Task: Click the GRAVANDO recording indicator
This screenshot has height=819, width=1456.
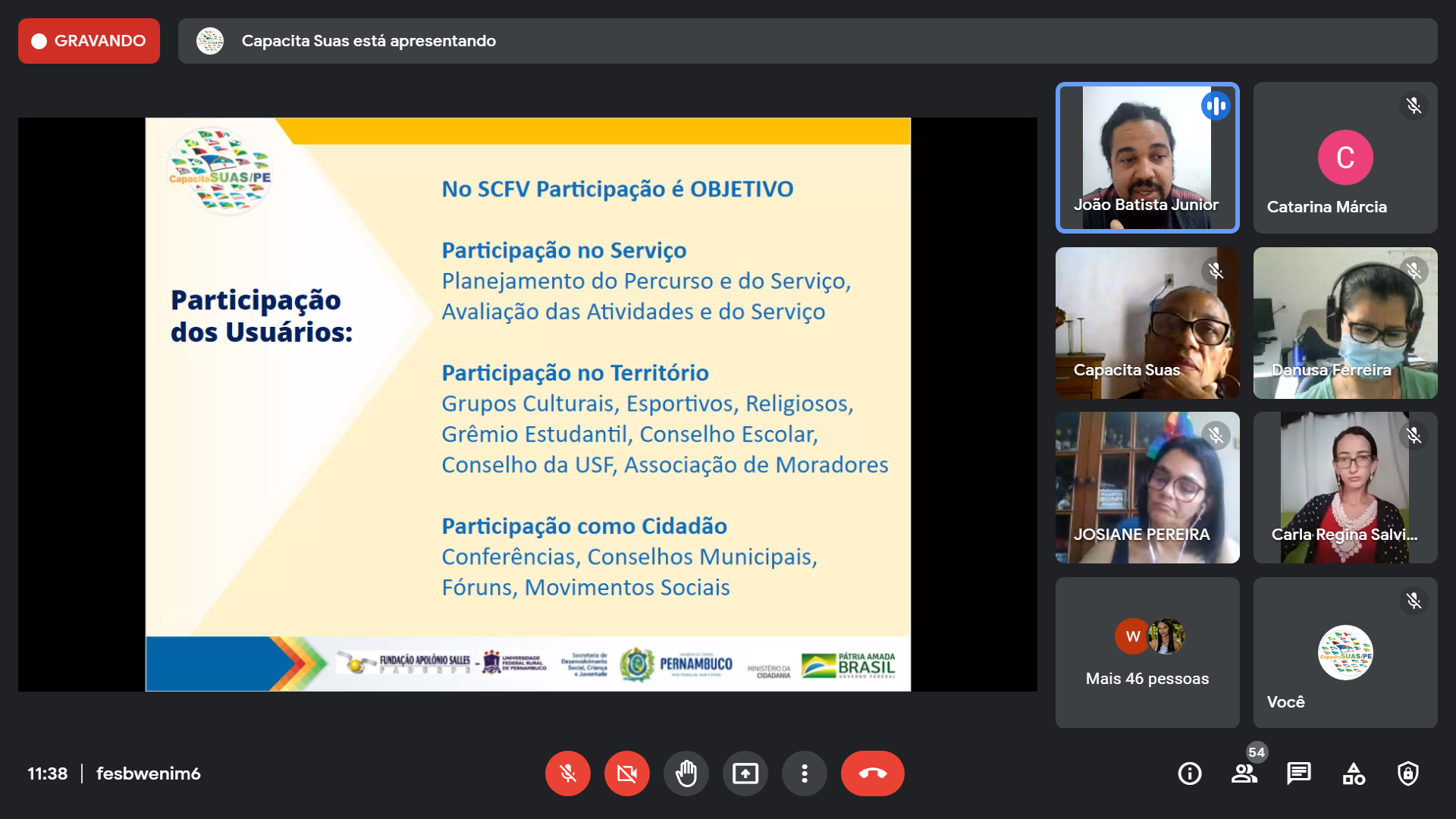Action: point(89,41)
